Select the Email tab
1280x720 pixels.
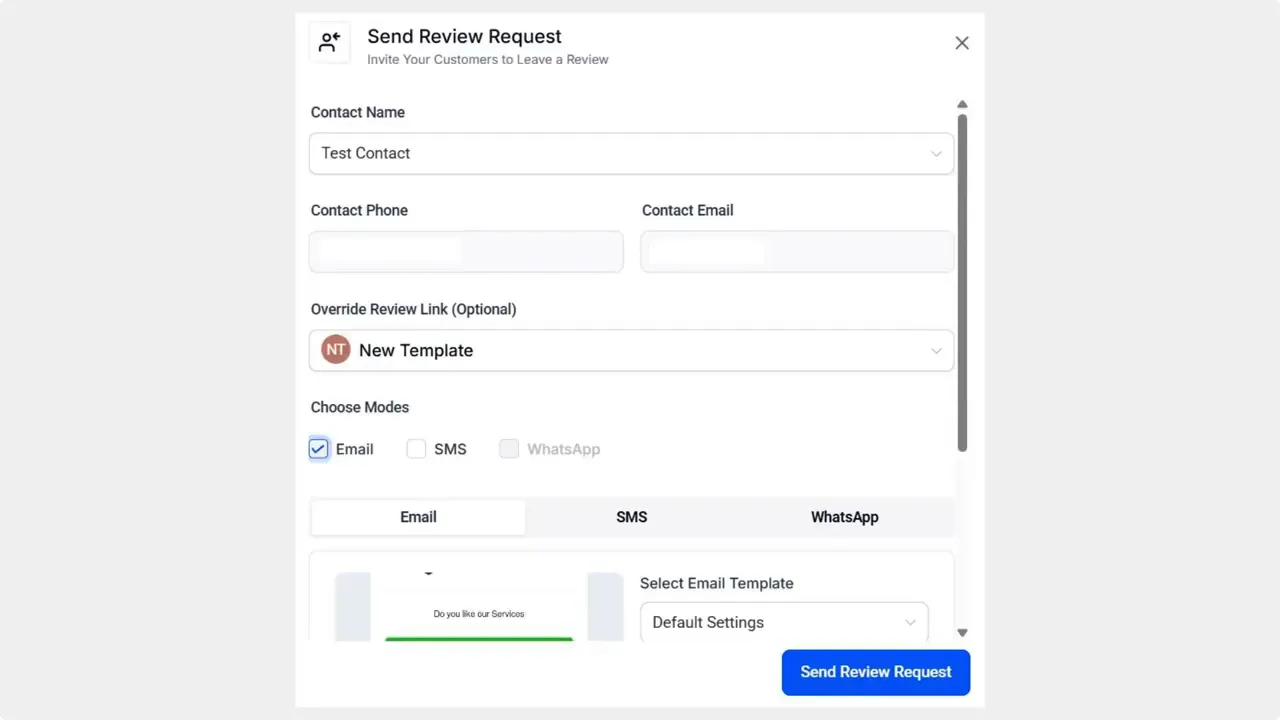click(x=418, y=517)
